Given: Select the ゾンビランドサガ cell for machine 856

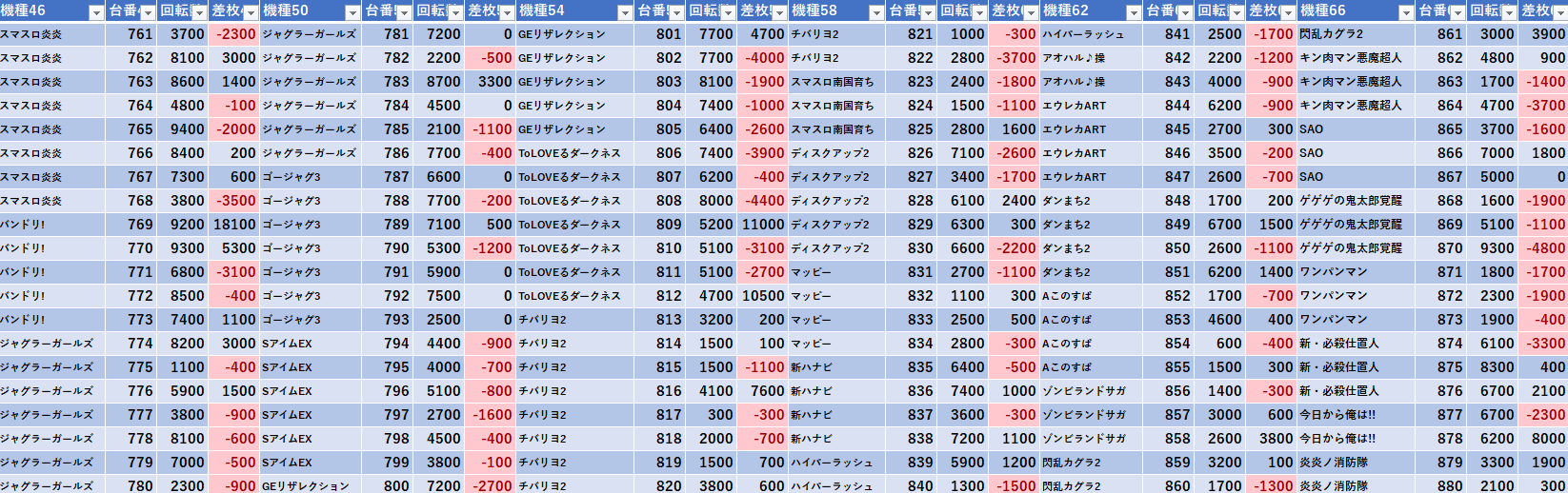Looking at the screenshot, I should 1091,391.
